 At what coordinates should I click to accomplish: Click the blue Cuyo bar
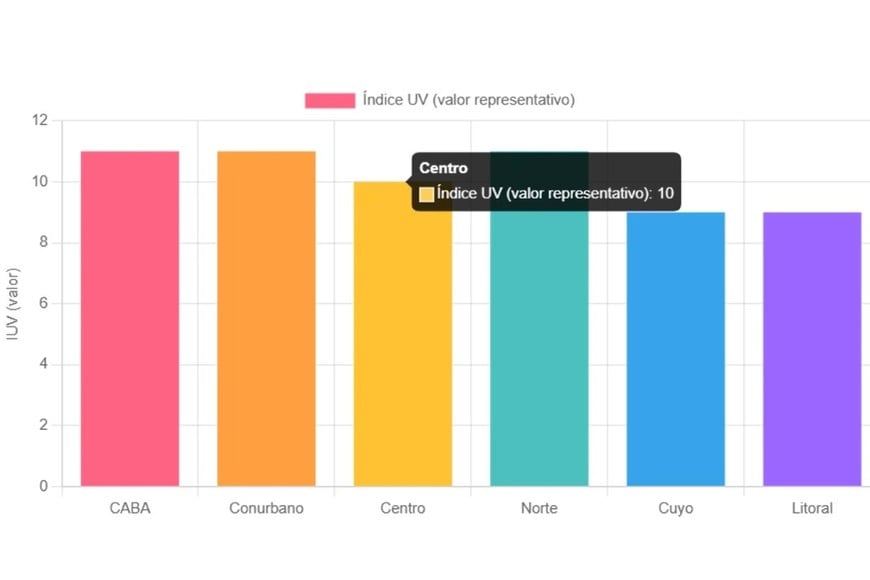[676, 349]
